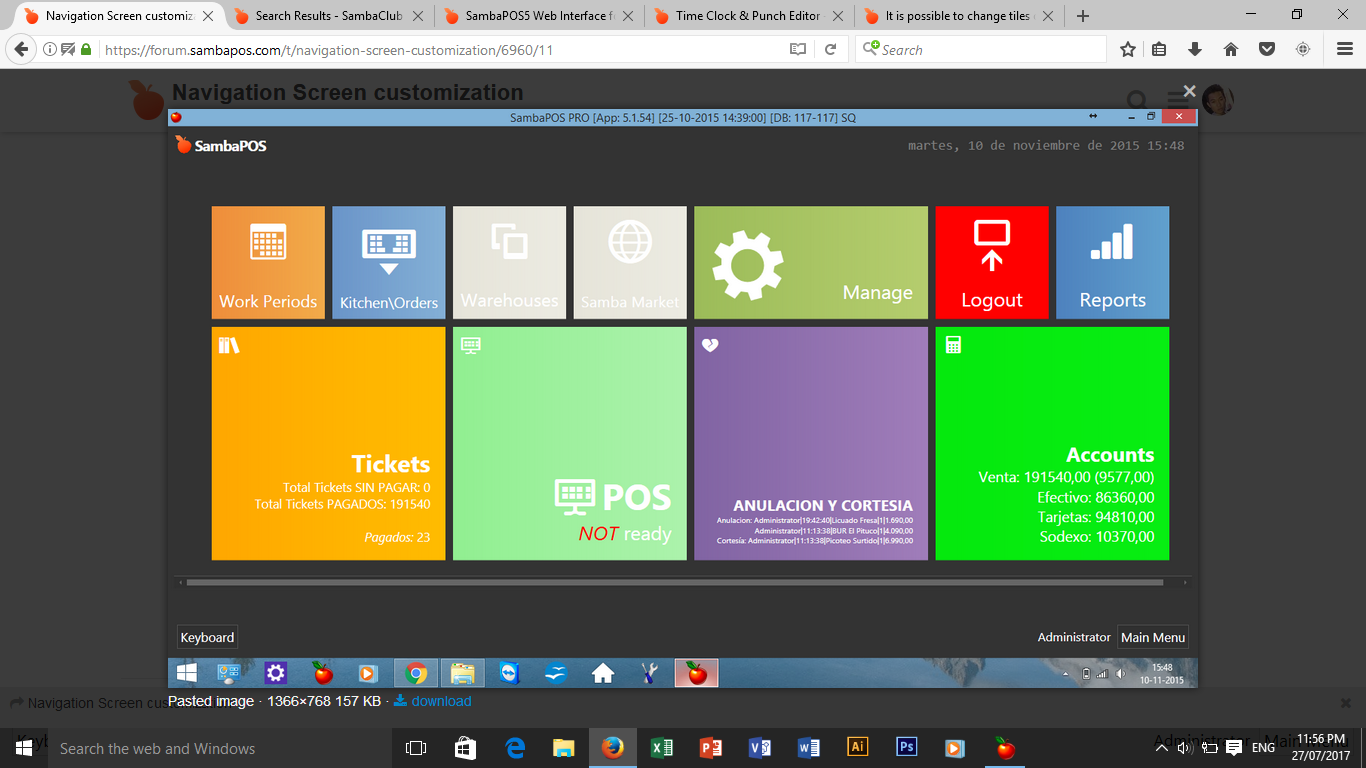Click the volume icon in system tray

tap(1183, 747)
